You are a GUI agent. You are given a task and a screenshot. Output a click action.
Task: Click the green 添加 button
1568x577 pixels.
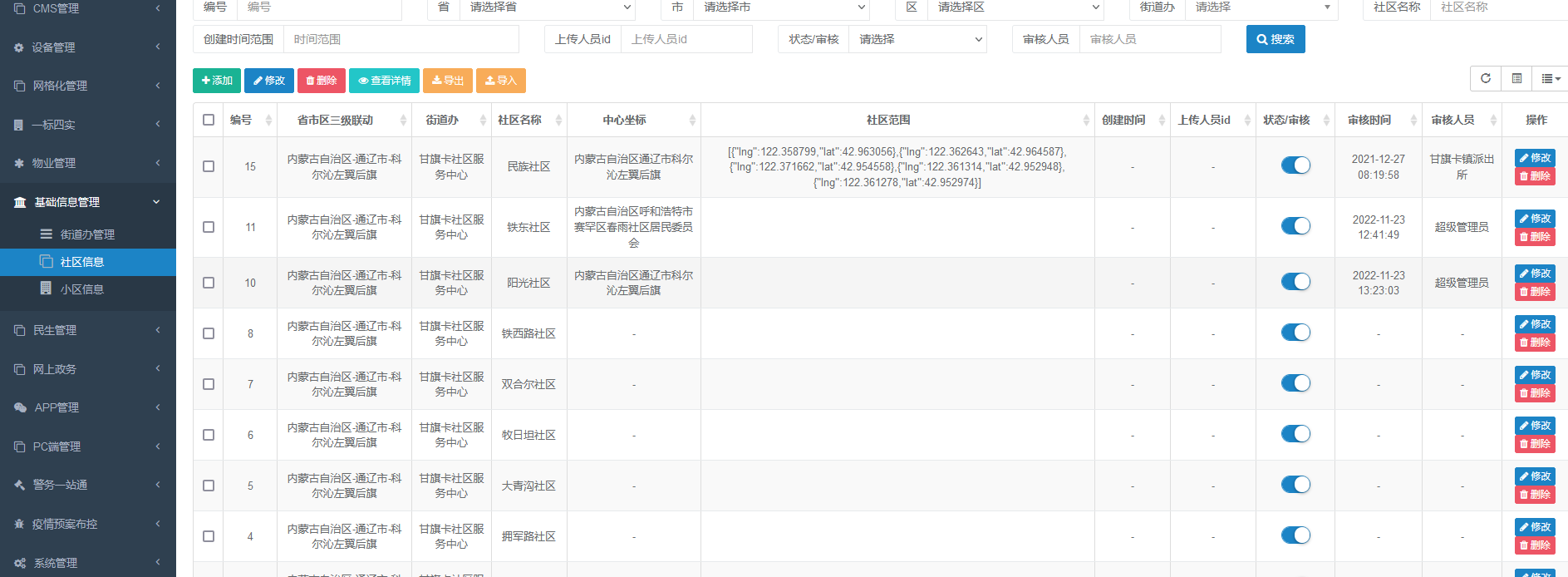coord(217,81)
